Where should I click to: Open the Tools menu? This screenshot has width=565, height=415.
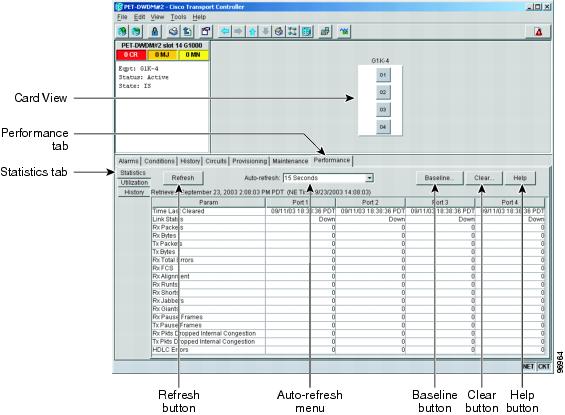tap(178, 17)
